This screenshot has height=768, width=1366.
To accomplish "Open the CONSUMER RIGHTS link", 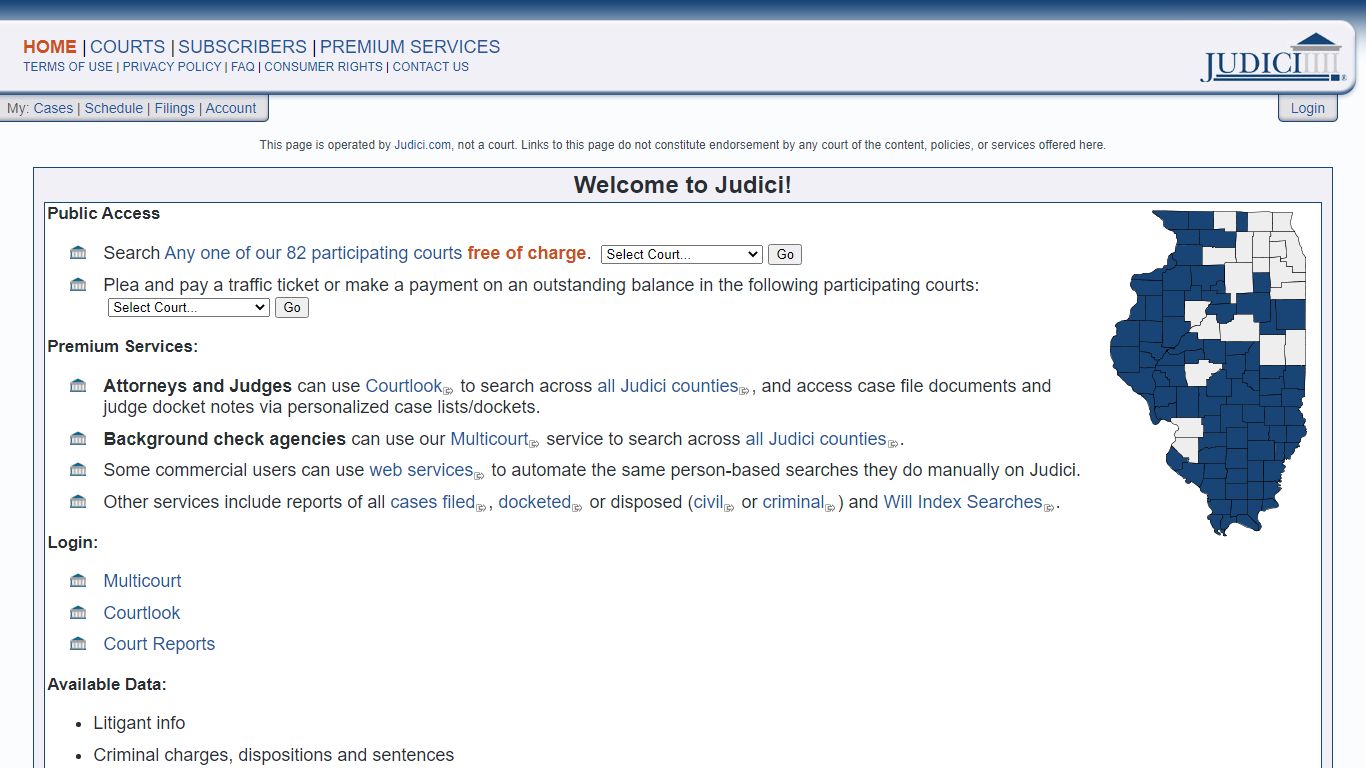I will click(324, 67).
